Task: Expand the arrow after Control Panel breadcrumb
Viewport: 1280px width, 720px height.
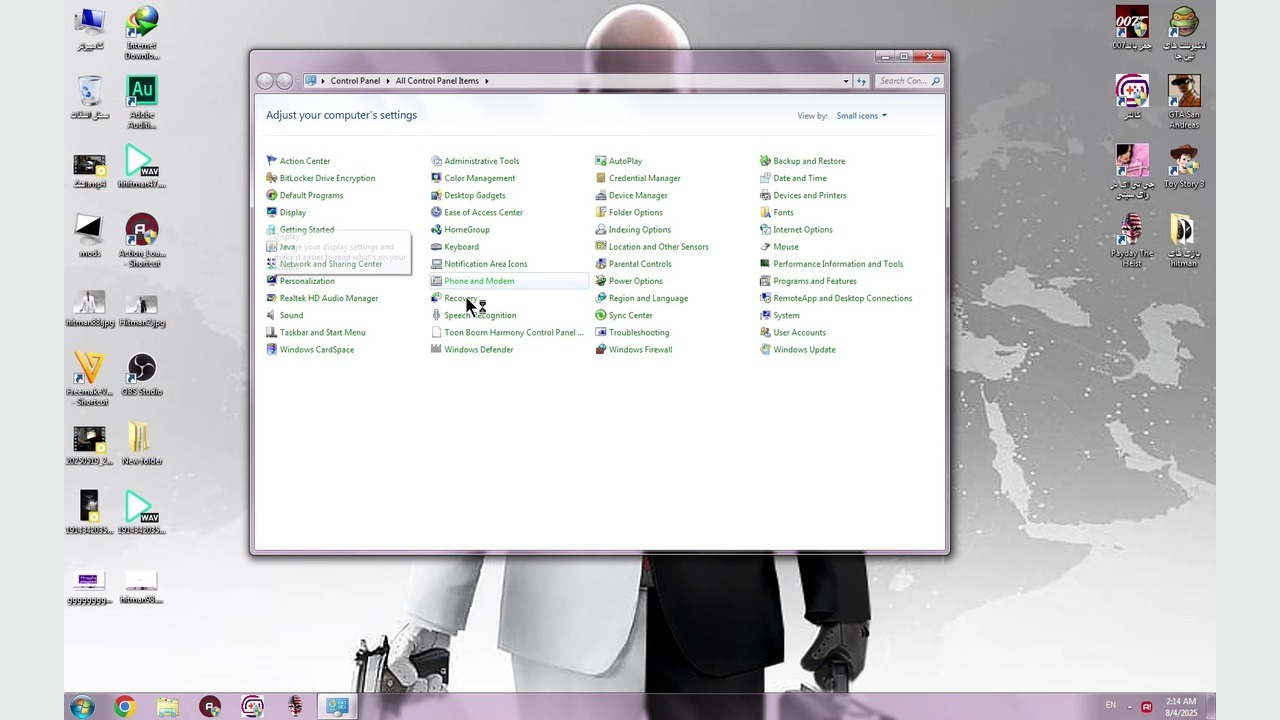Action: tap(388, 81)
